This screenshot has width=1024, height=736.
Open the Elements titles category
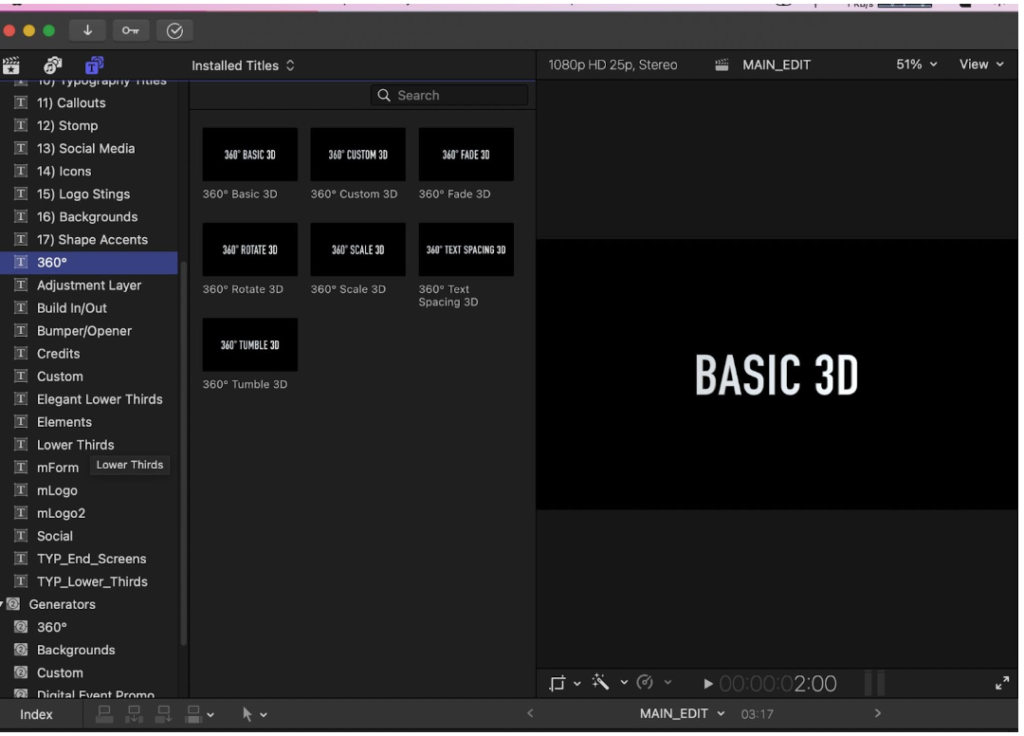[89, 422]
